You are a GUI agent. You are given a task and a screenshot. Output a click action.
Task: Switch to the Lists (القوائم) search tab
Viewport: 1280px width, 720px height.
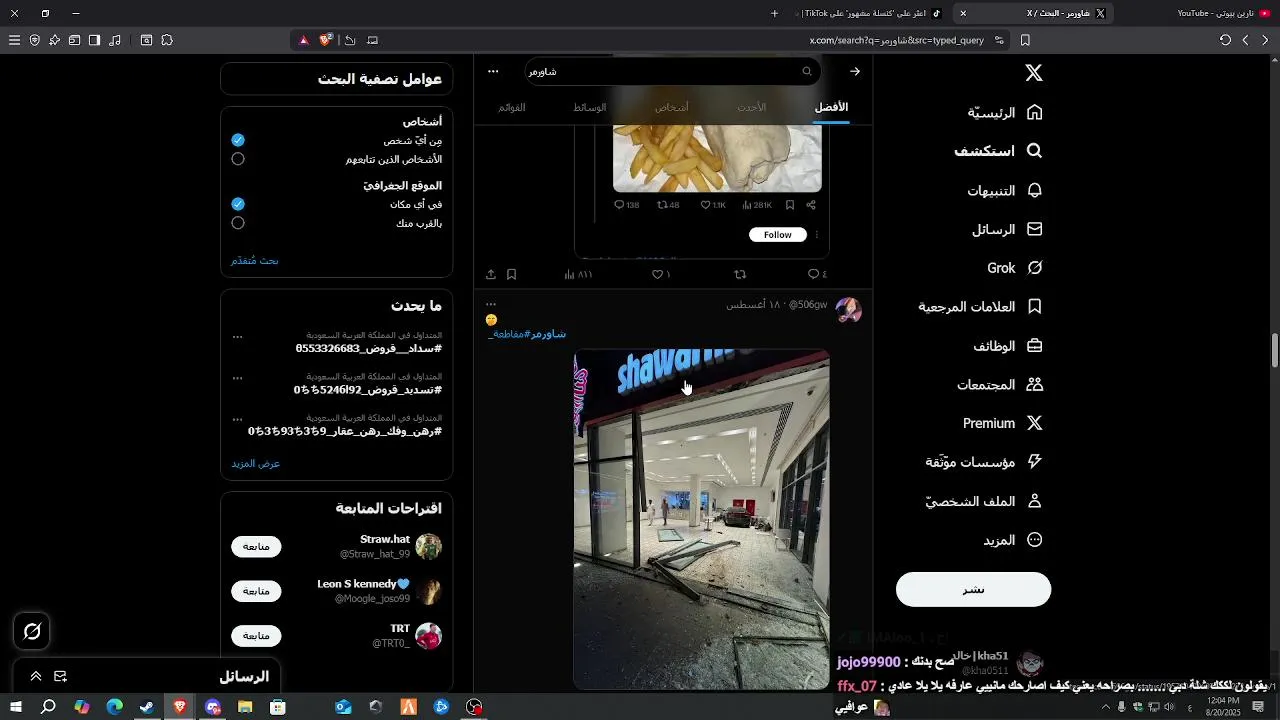[x=512, y=107]
